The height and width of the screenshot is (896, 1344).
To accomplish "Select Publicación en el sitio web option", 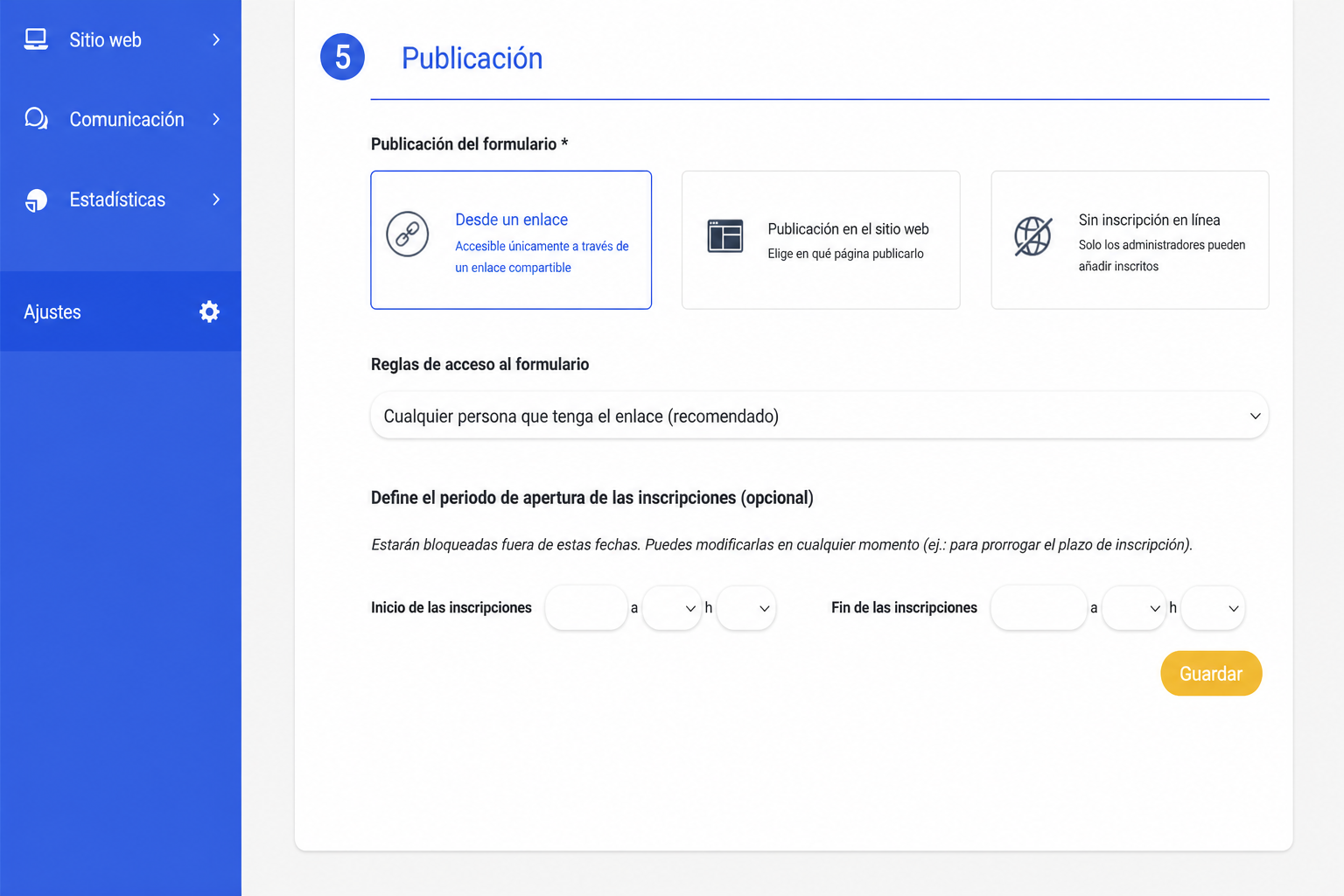I will pyautogui.click(x=821, y=240).
